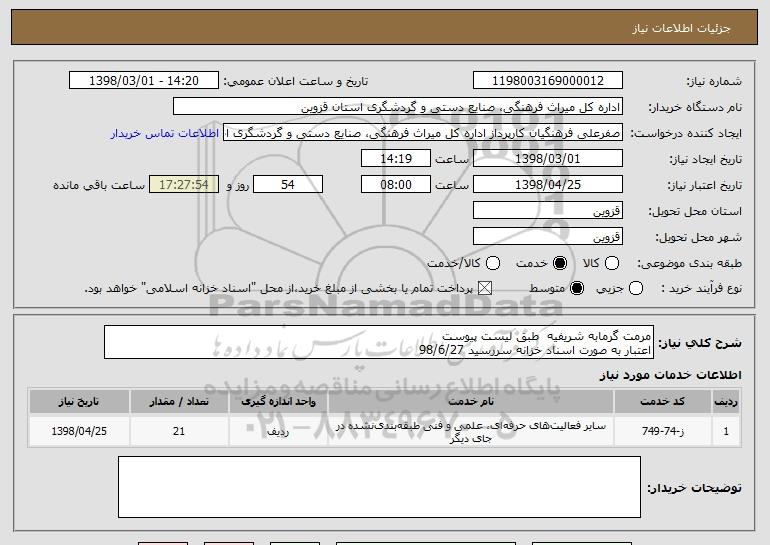Image resolution: width=770 pixels, height=545 pixels.
Task: Click the countdown timer 17:27:54
Action: click(184, 185)
